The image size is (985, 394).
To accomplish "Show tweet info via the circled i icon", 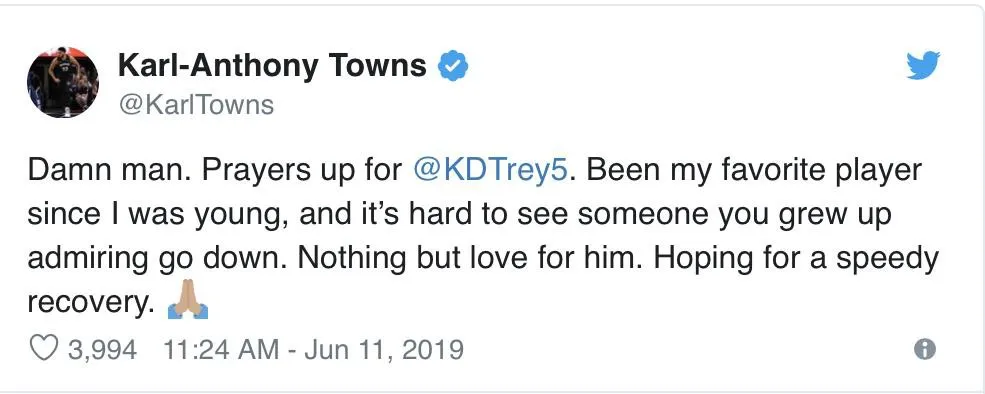I will (925, 349).
